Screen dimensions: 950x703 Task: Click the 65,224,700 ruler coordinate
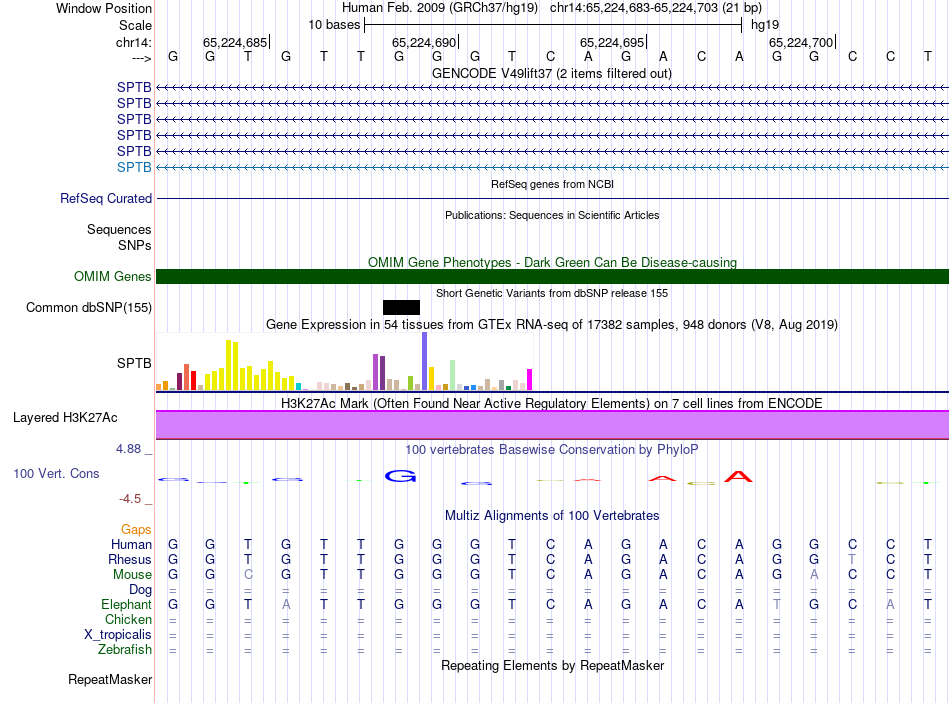tap(801, 42)
